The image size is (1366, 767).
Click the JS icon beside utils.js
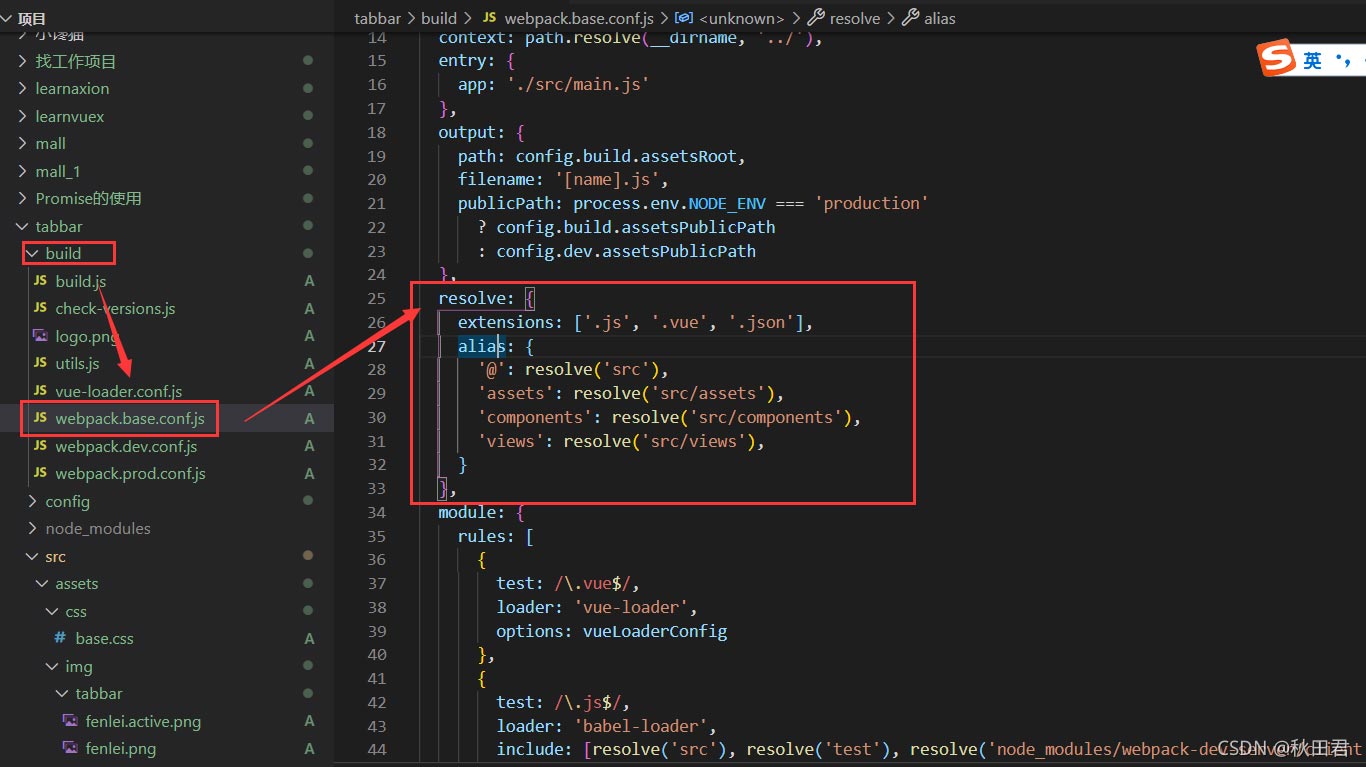[x=40, y=363]
